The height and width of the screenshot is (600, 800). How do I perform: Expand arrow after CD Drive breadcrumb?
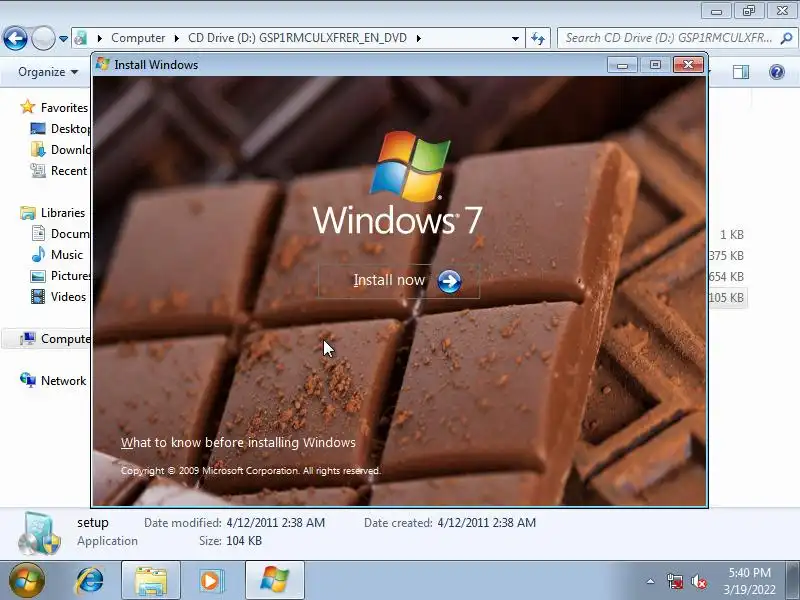(418, 38)
